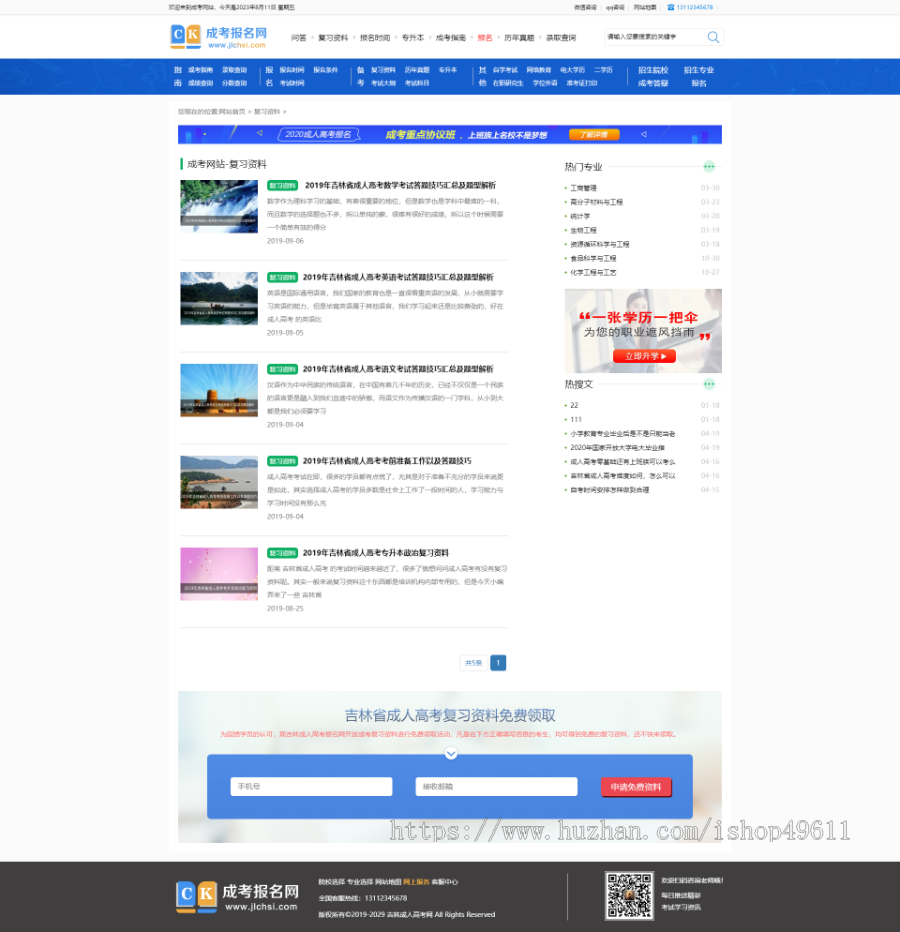Open the 专升本 menu item

[x=413, y=37]
